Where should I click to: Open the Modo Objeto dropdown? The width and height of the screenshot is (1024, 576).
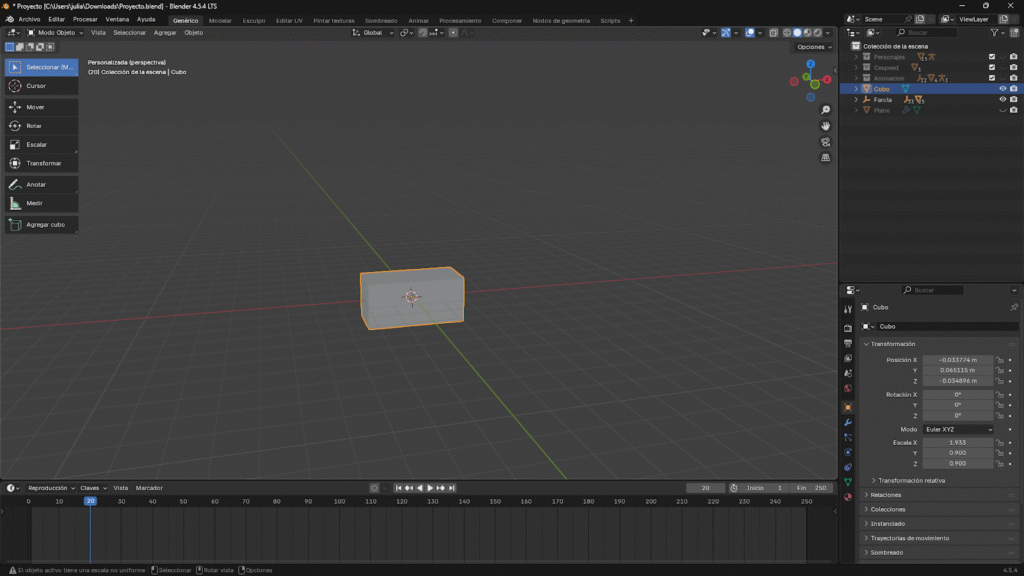(x=58, y=32)
